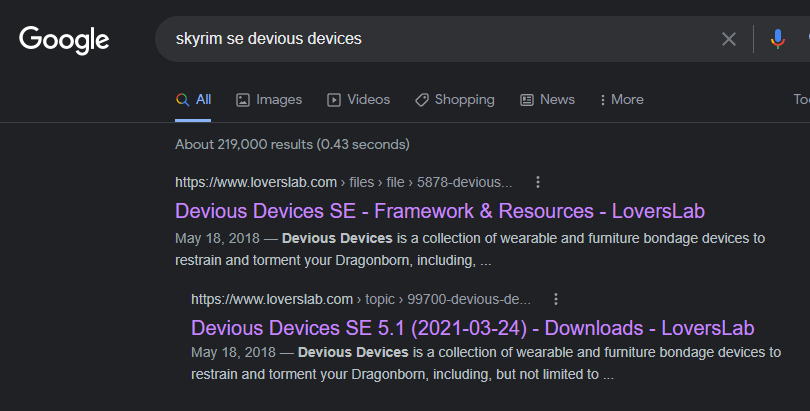
Task: Click the News tab newspaper icon
Action: [x=526, y=100]
